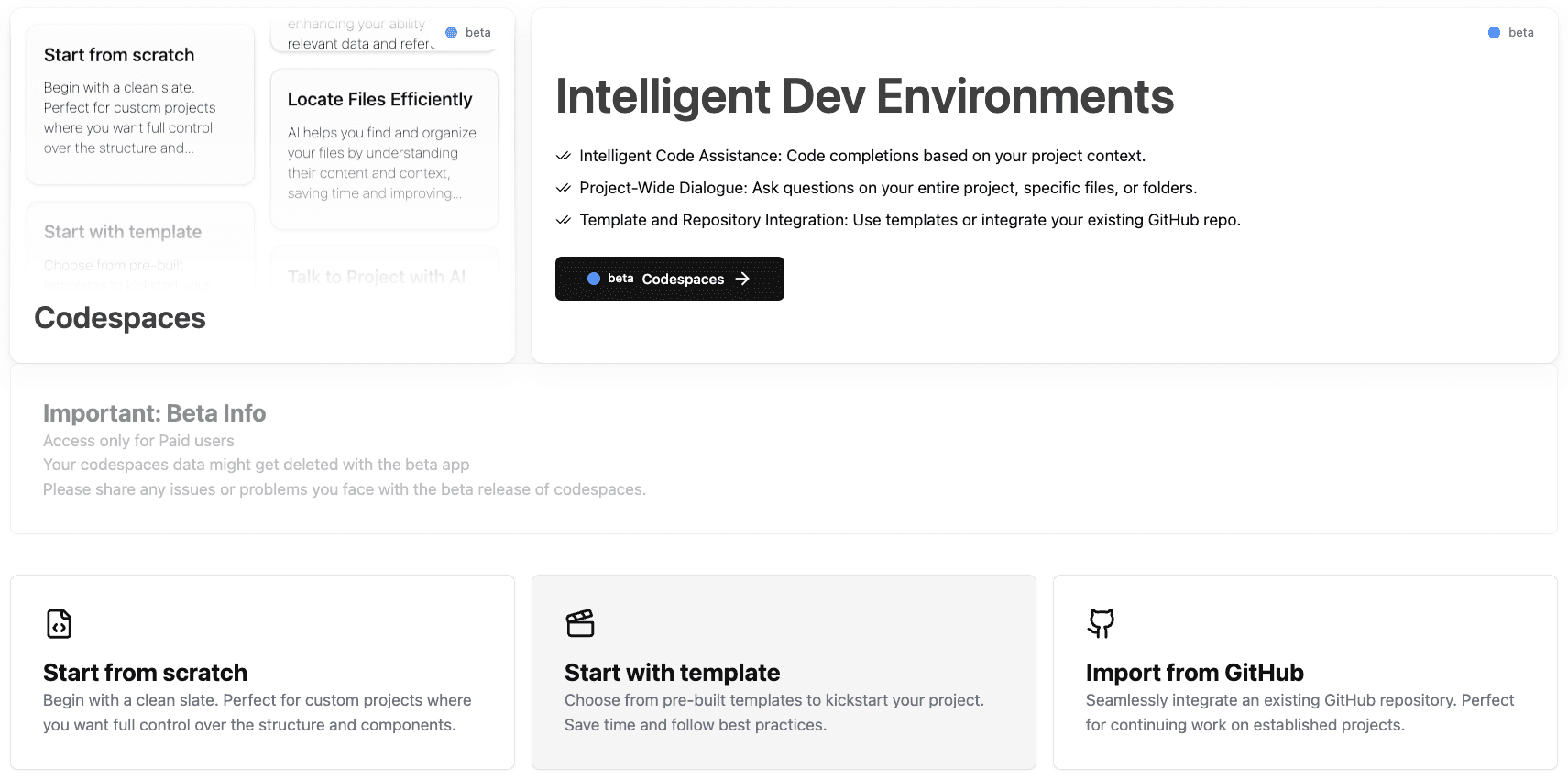
Task: Click the Intelligent Dev Environments heading
Action: tap(864, 96)
